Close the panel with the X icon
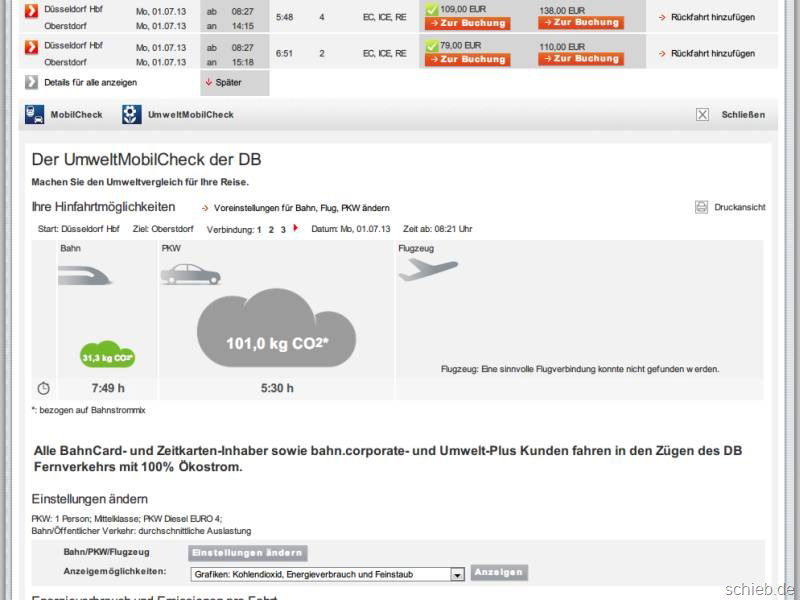 click(x=703, y=115)
